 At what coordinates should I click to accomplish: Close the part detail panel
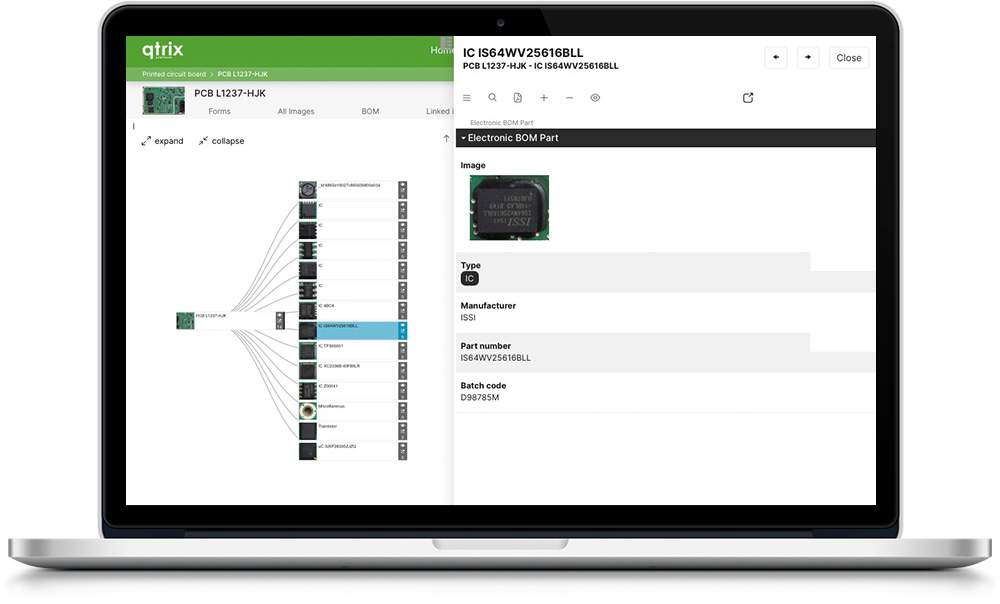click(848, 58)
